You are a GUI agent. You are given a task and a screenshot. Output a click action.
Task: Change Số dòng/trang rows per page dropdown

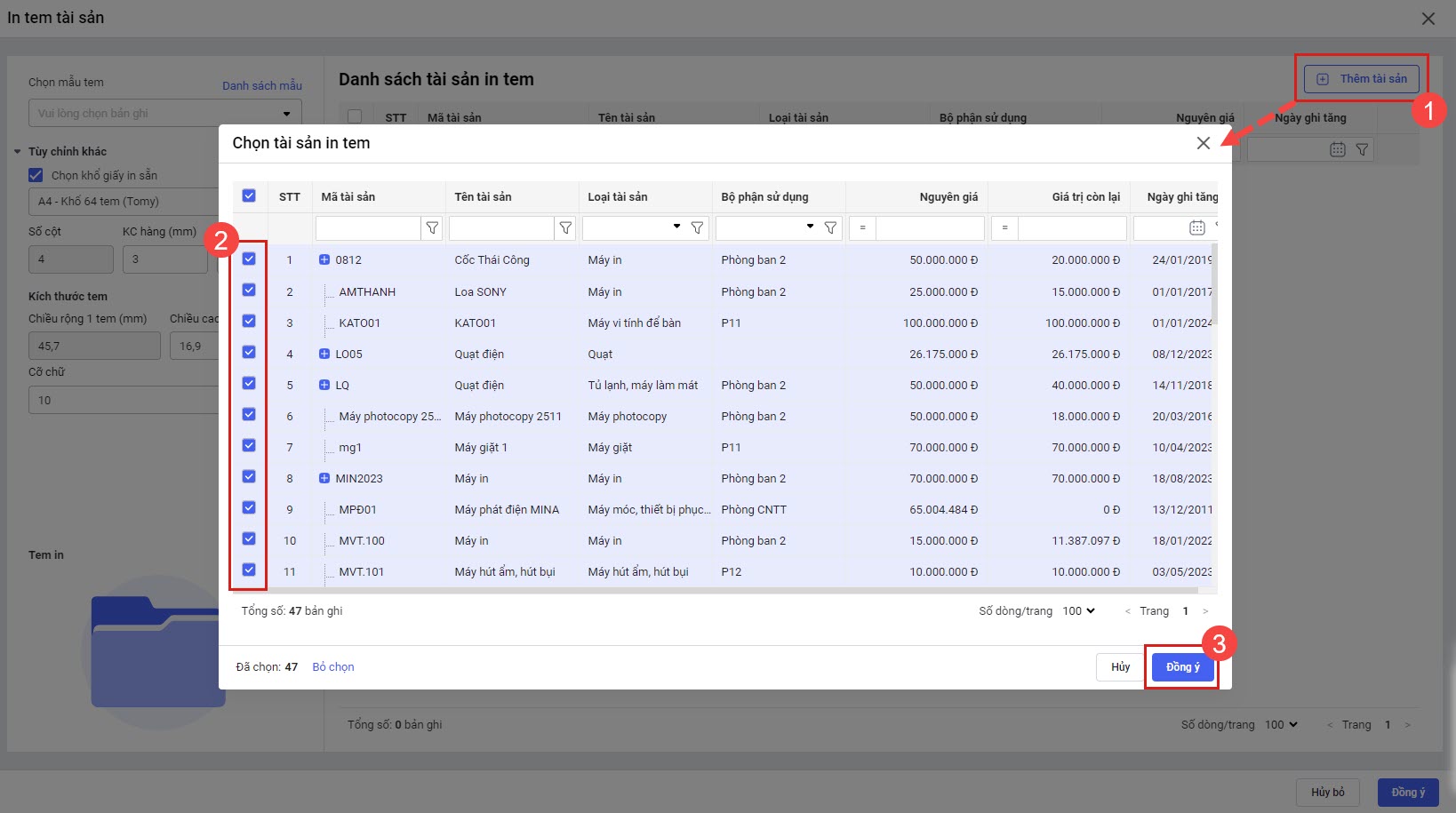click(x=1078, y=611)
